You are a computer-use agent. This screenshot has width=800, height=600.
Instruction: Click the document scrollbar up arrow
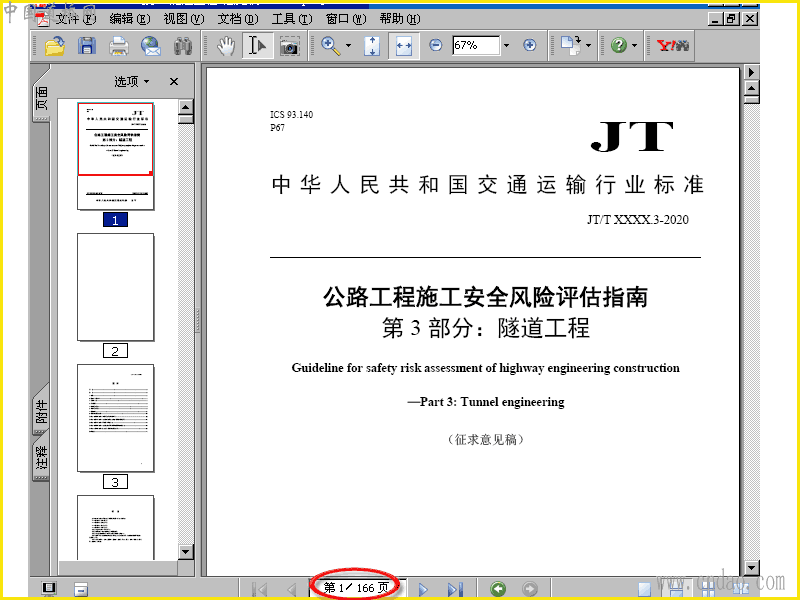pyautogui.click(x=752, y=88)
